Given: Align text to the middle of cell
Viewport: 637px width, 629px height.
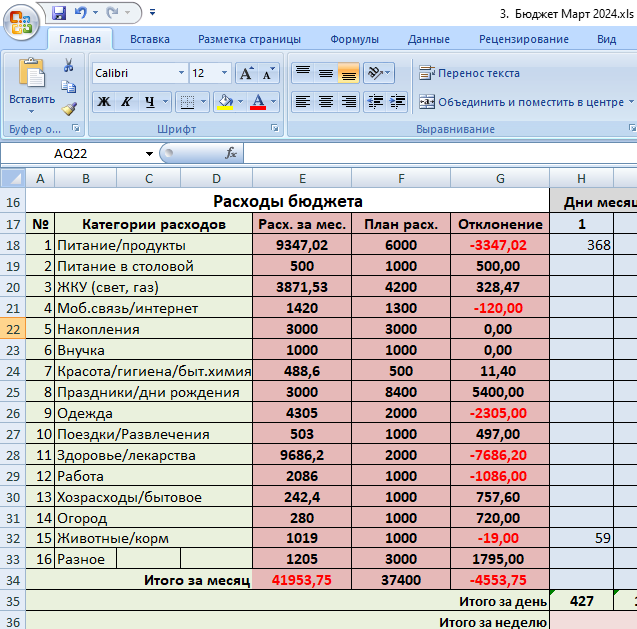Looking at the screenshot, I should tap(326, 73).
